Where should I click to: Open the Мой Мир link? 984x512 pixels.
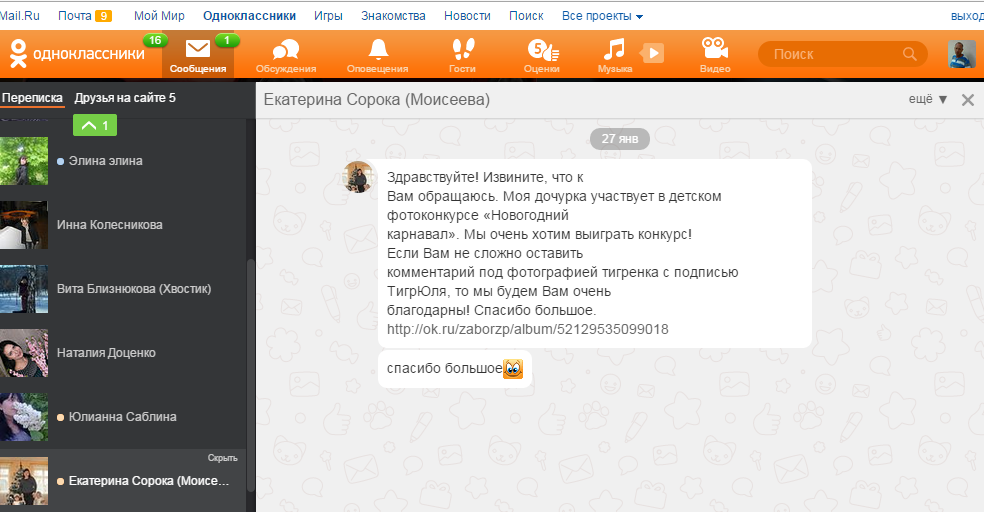point(159,16)
